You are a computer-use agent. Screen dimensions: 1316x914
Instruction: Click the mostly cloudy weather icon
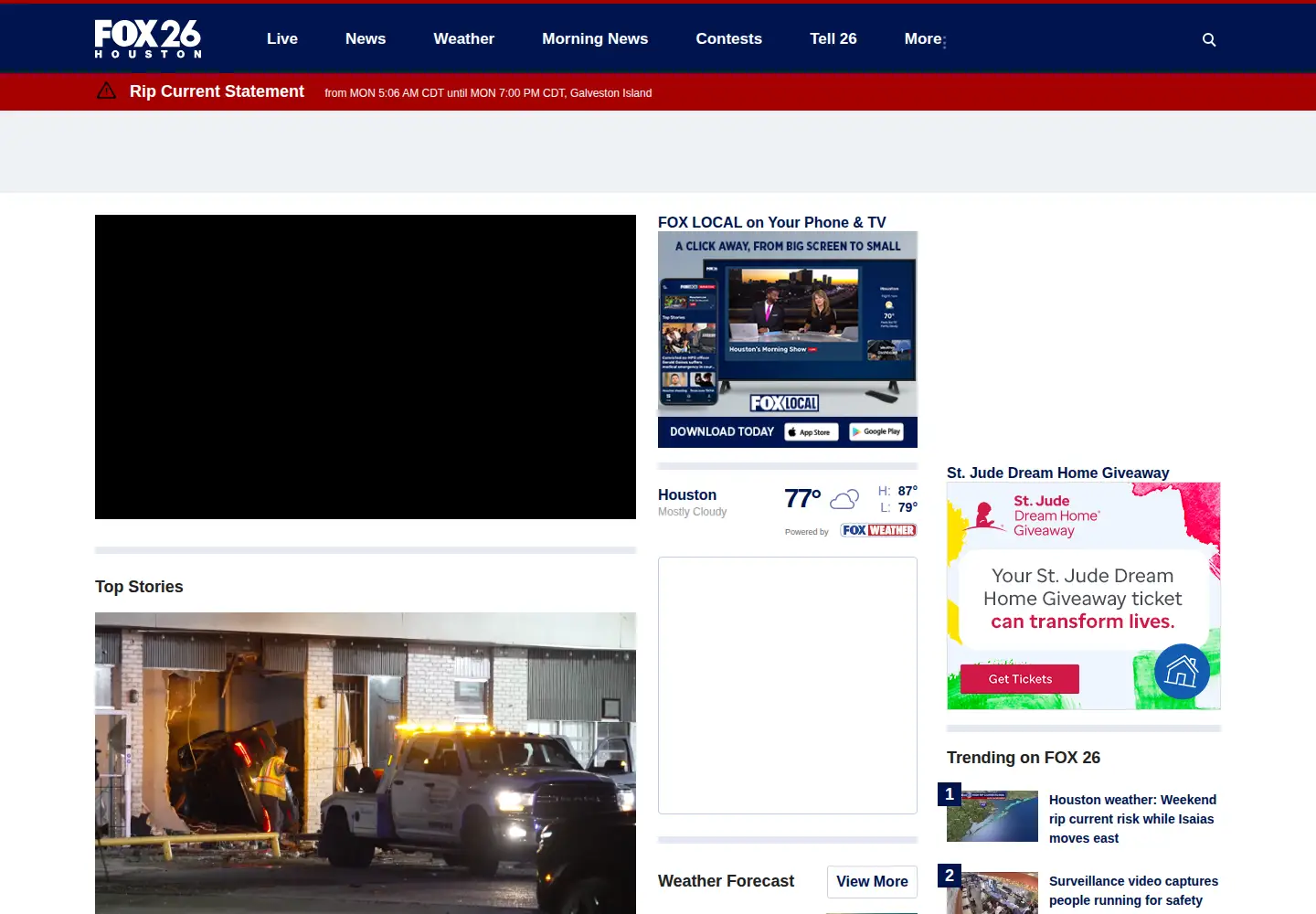coord(844,499)
